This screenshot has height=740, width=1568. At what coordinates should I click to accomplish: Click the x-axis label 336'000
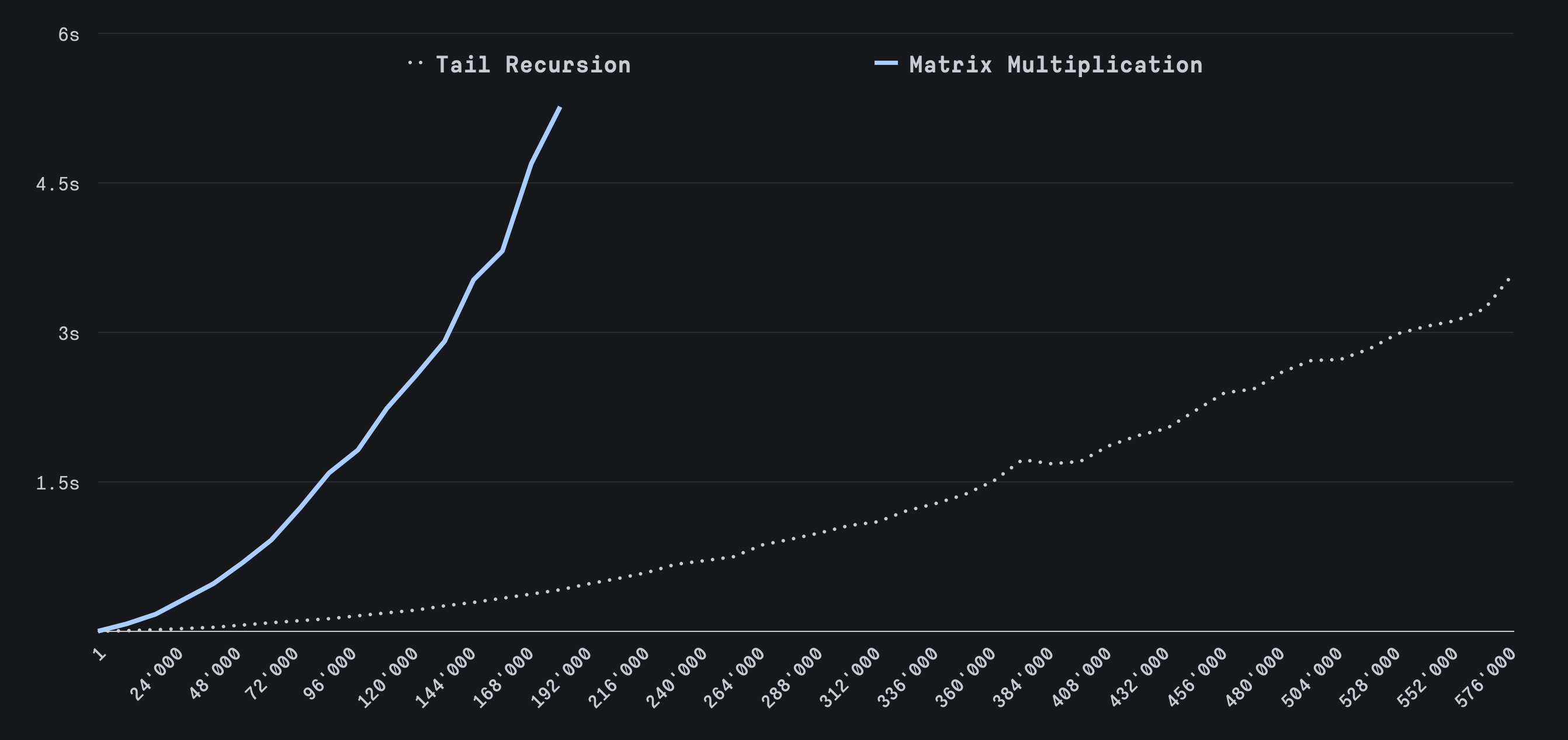click(x=908, y=679)
